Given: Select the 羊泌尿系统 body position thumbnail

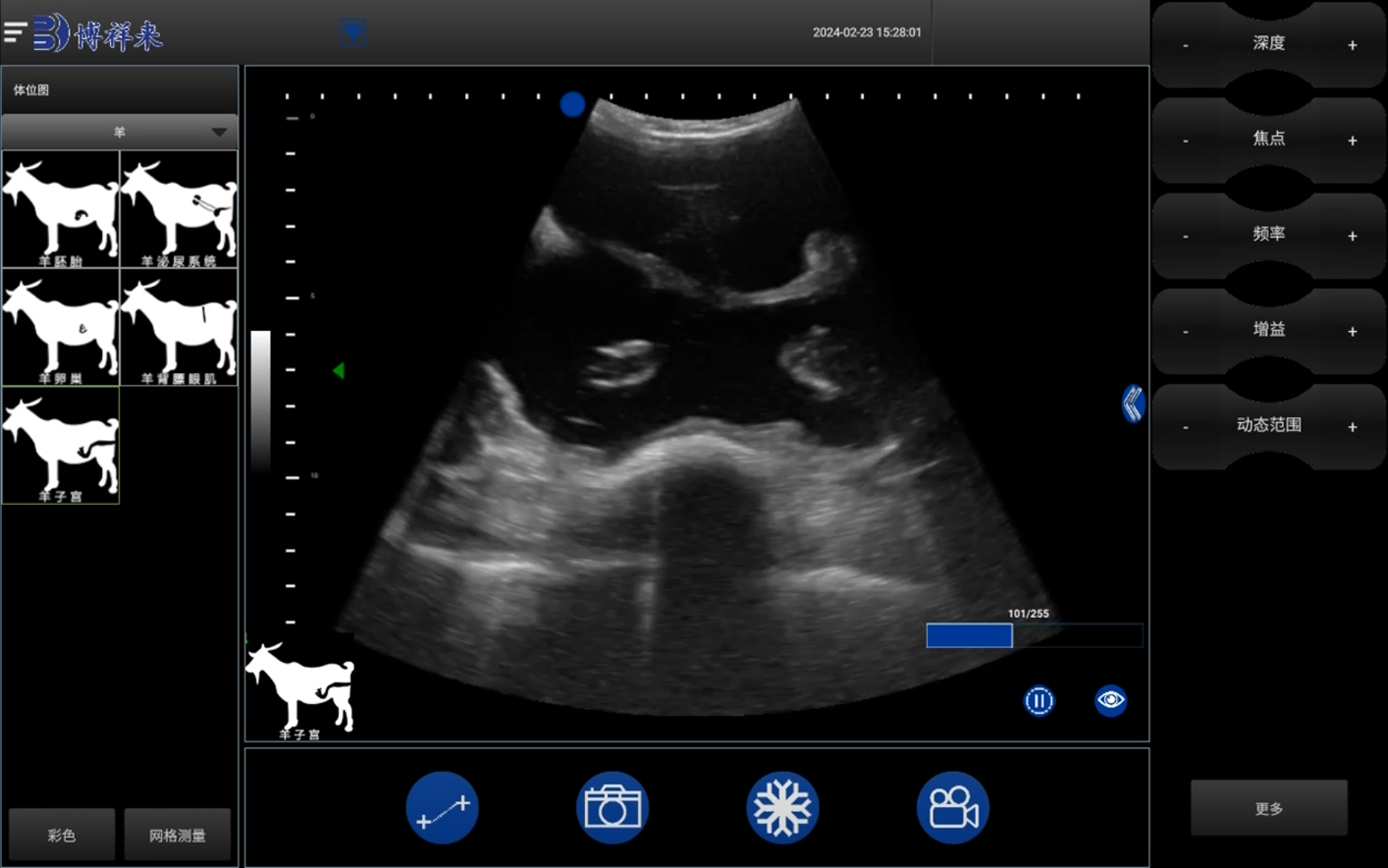Looking at the screenshot, I should 178,209.
